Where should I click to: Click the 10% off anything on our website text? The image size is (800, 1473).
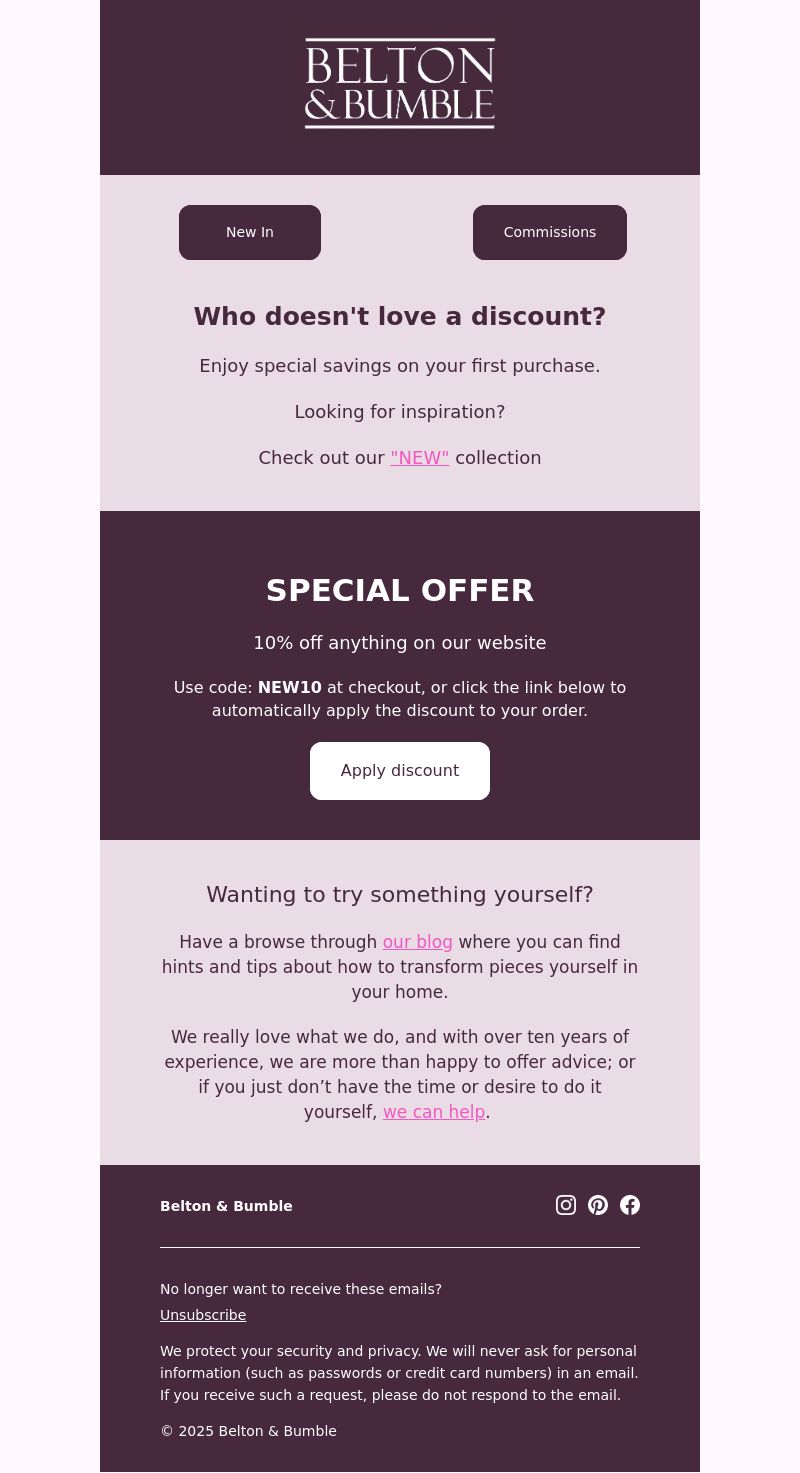[x=400, y=643]
